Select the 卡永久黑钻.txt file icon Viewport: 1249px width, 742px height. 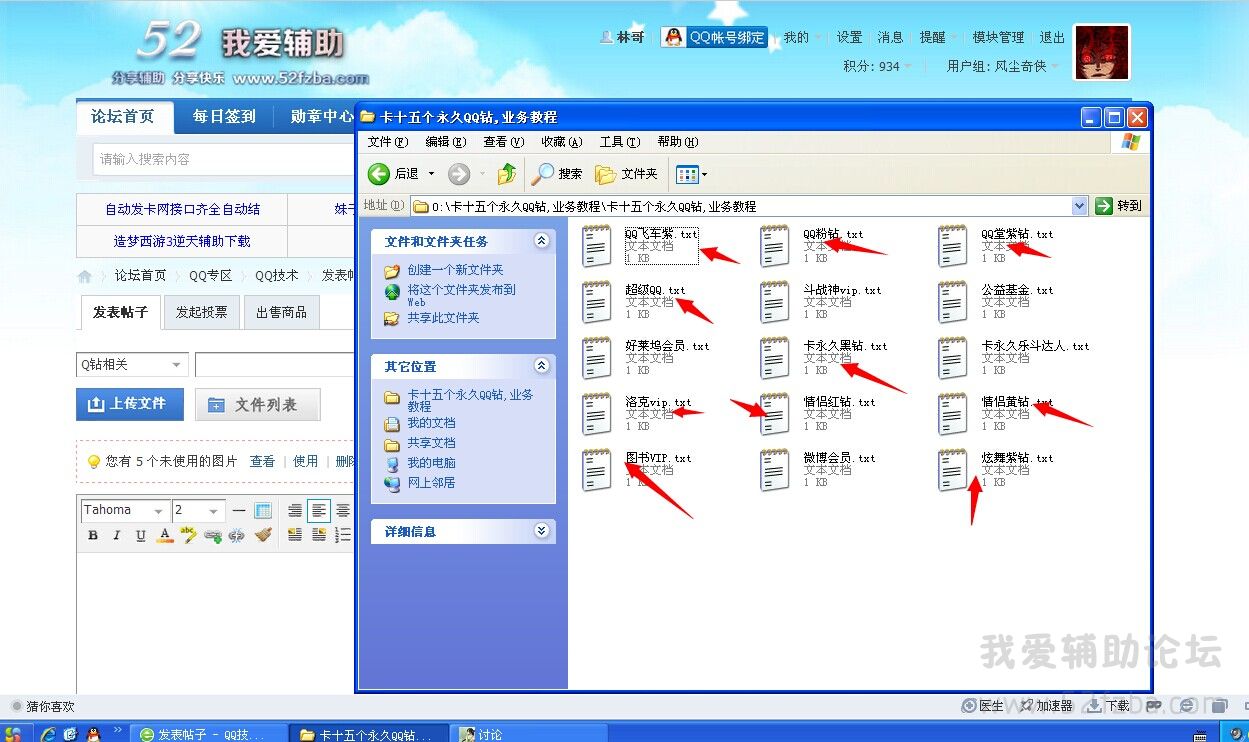click(x=775, y=358)
